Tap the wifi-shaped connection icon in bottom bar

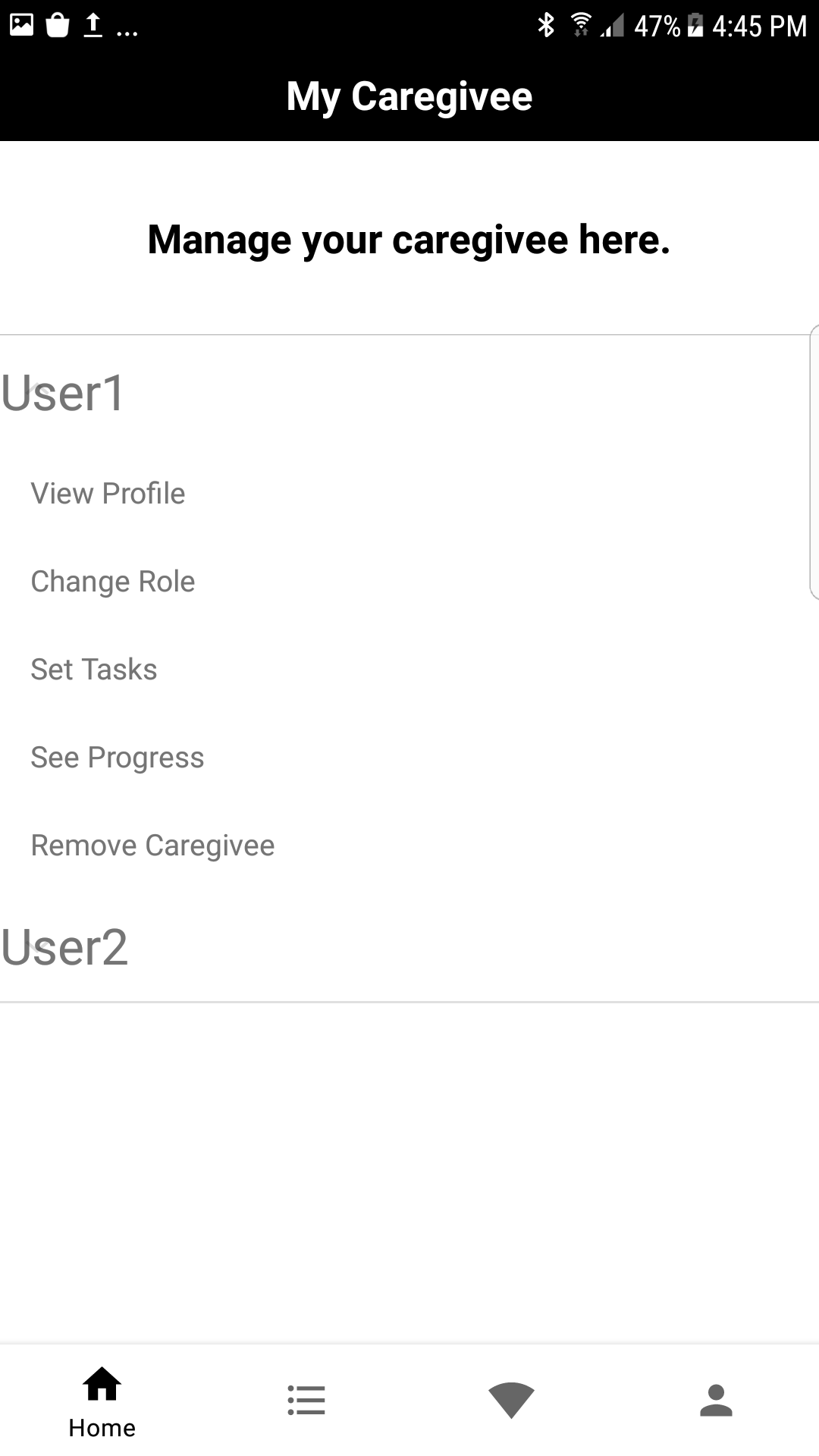(x=512, y=1399)
